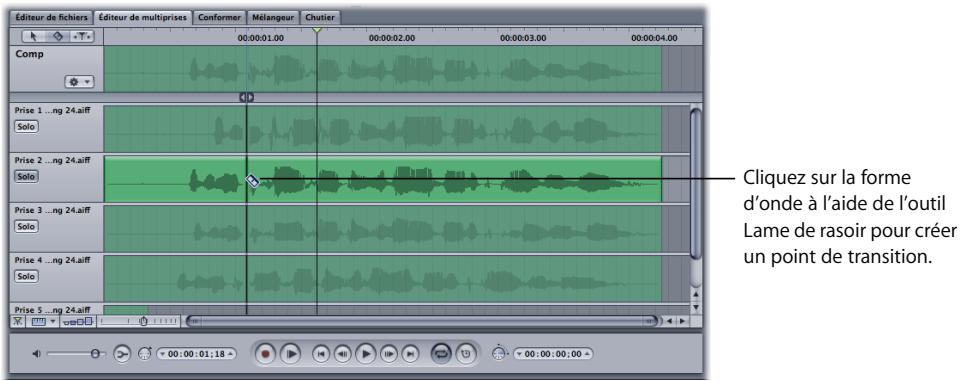Click the Record button

266,354
